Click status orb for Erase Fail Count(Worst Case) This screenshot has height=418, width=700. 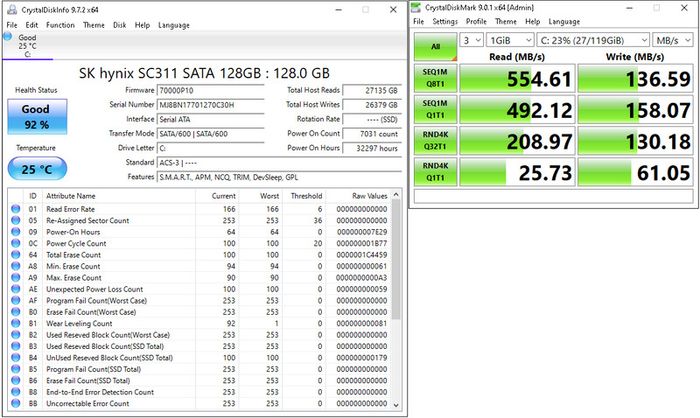16,312
